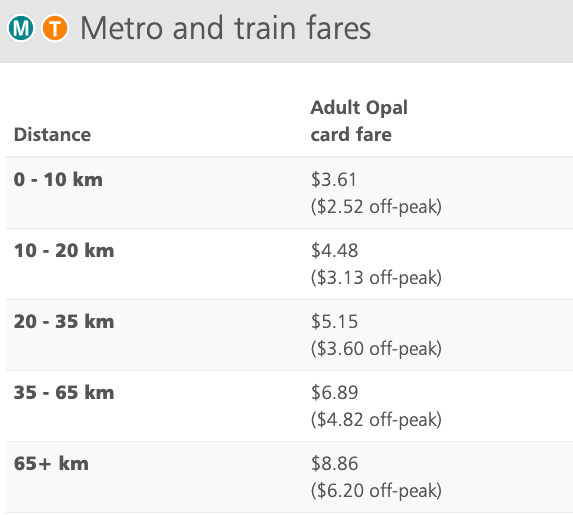Click the Metro and train fares heading

(225, 28)
